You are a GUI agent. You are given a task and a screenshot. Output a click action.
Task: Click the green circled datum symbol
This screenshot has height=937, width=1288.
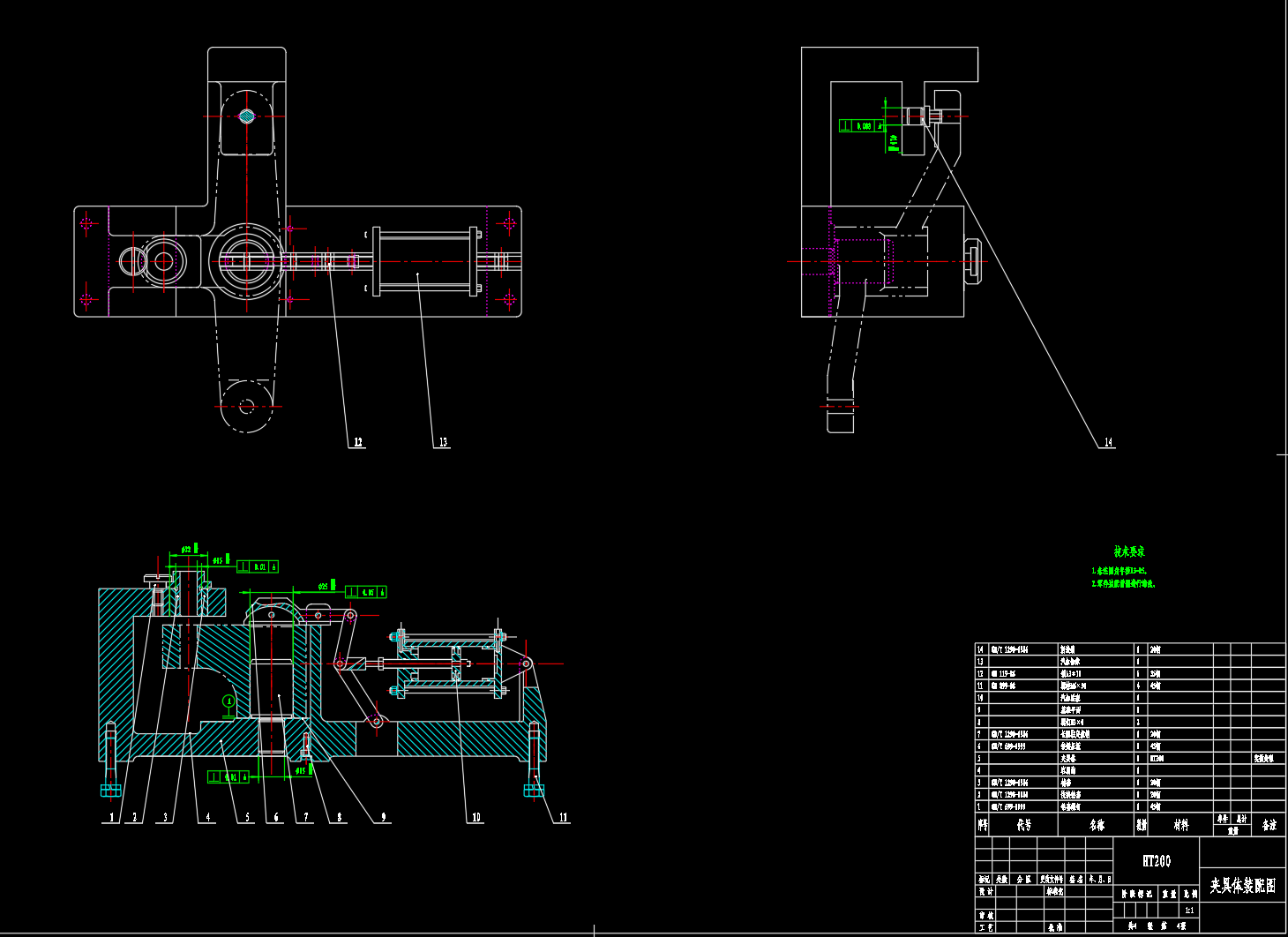pos(228,702)
